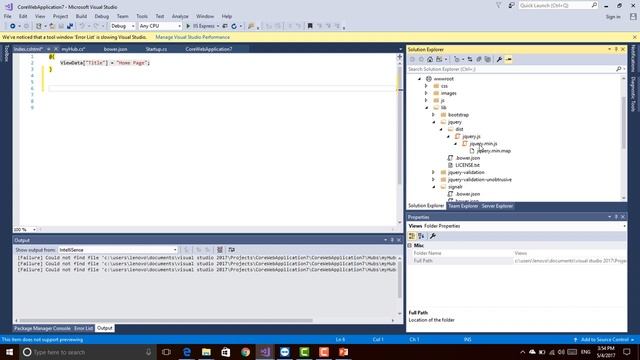Open the editor zoom 100% dropdown
640x360 pixels.
click(25, 229)
